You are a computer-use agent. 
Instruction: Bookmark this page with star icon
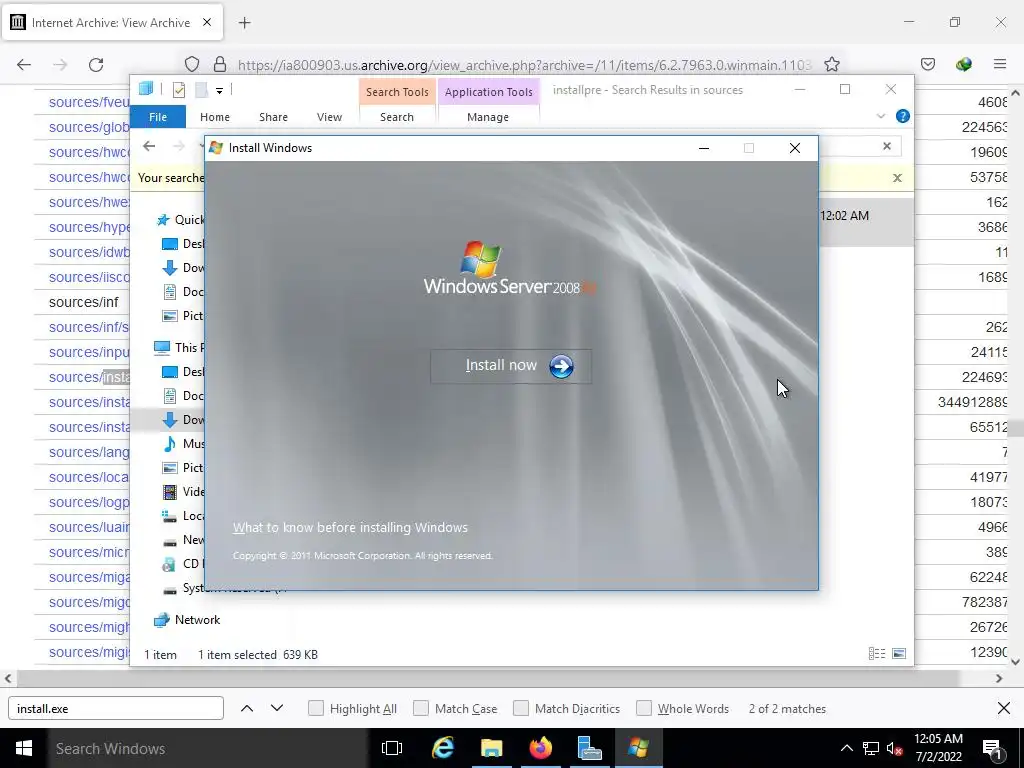pos(831,65)
